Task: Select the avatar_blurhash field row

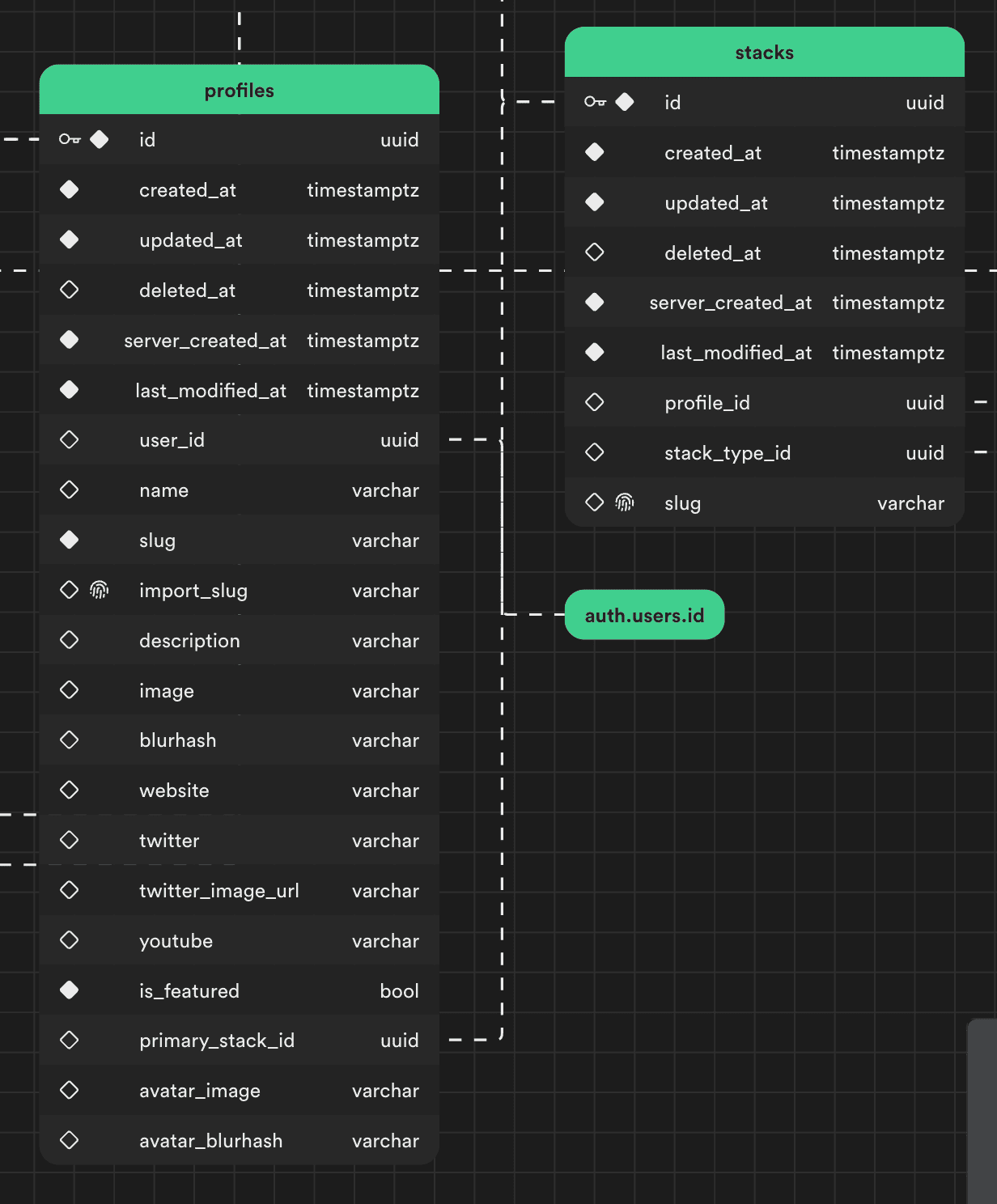Action: [x=239, y=1140]
